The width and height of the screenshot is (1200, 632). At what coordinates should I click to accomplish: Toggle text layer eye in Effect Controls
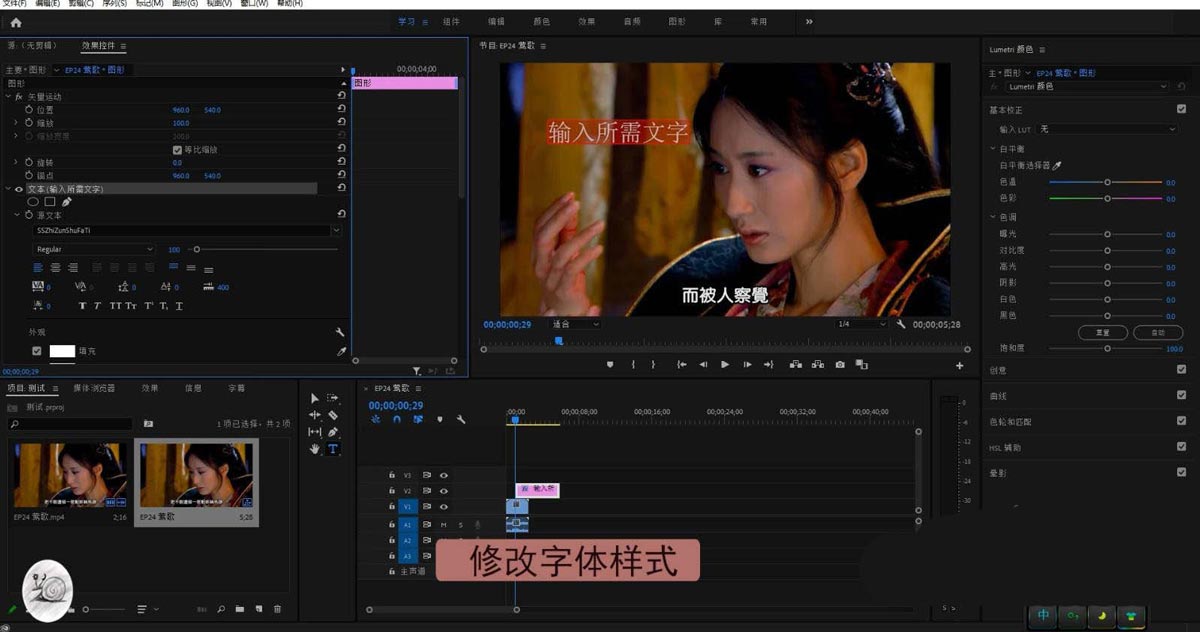(x=19, y=188)
